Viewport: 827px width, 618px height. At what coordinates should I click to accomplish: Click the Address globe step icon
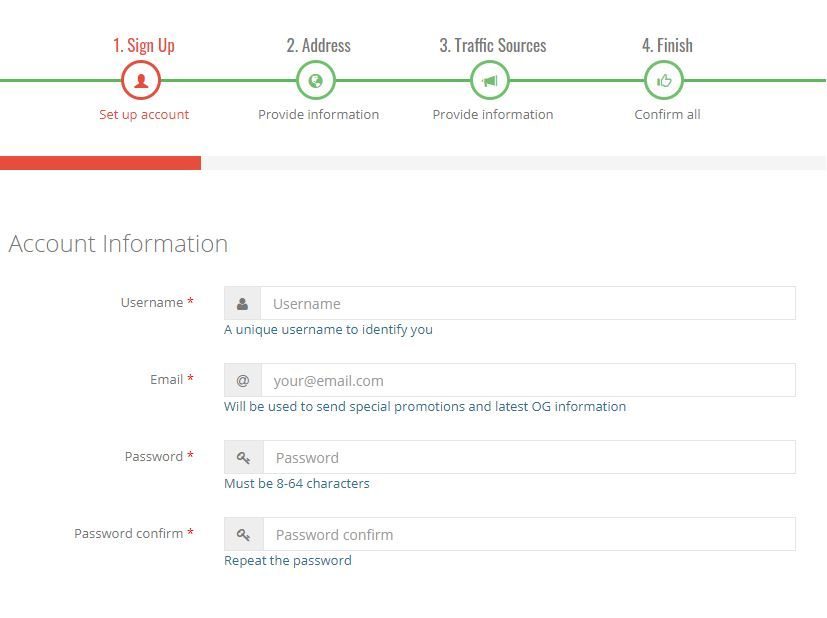pyautogui.click(x=316, y=81)
